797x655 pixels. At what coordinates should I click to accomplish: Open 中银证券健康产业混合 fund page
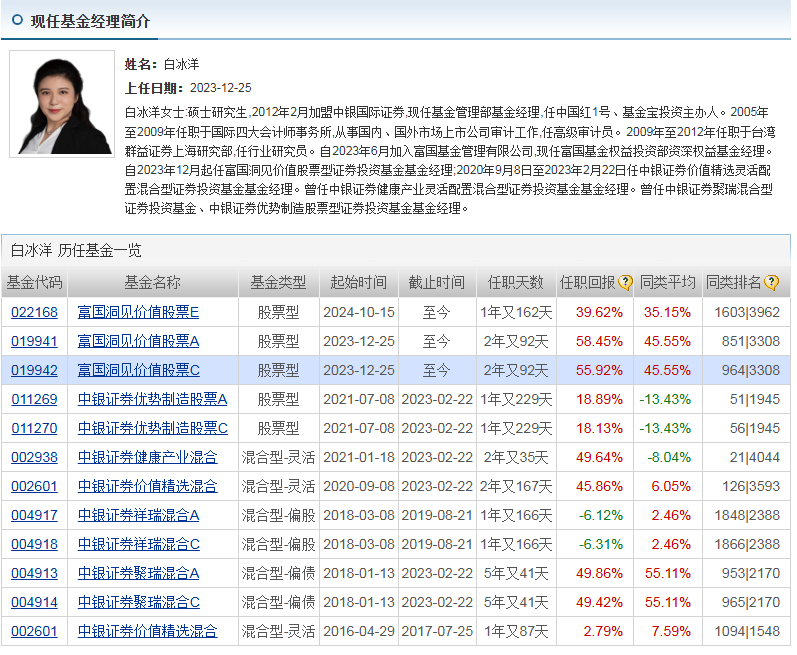[x=147, y=457]
